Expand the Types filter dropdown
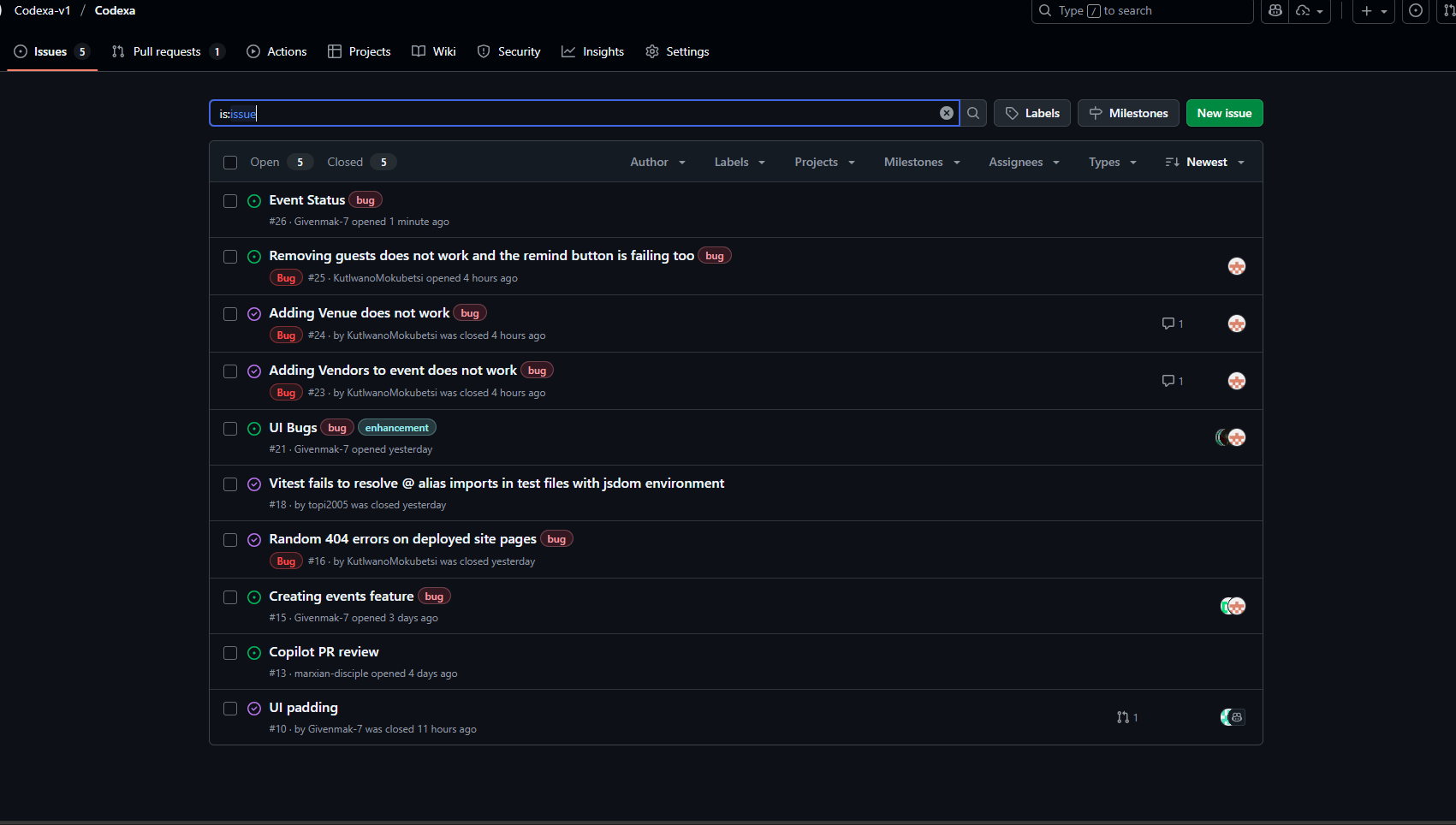The width and height of the screenshot is (1456, 825). (1113, 162)
